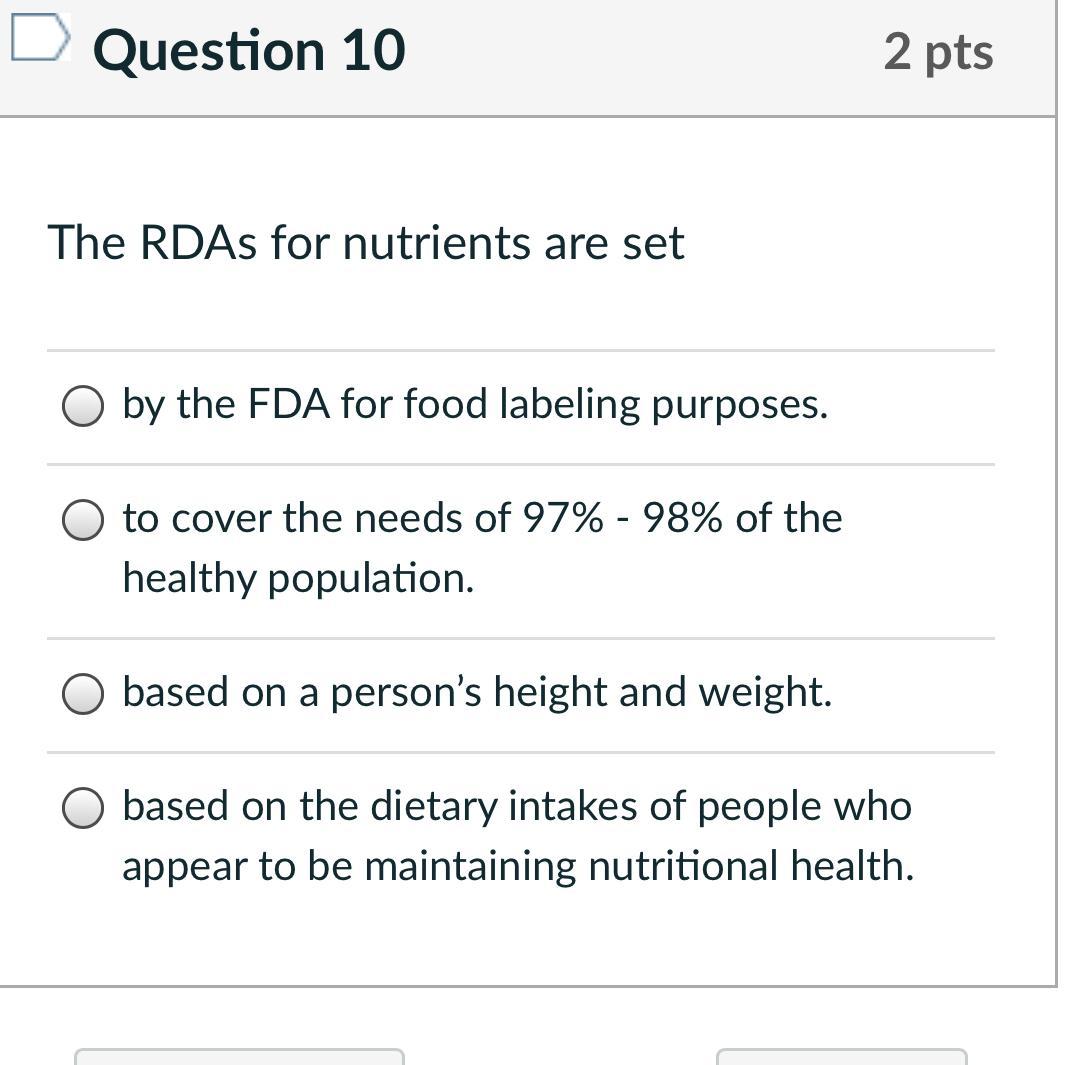Click the answer text 'based on a person's height and weight.'
The height and width of the screenshot is (1065, 1065).
477,692
